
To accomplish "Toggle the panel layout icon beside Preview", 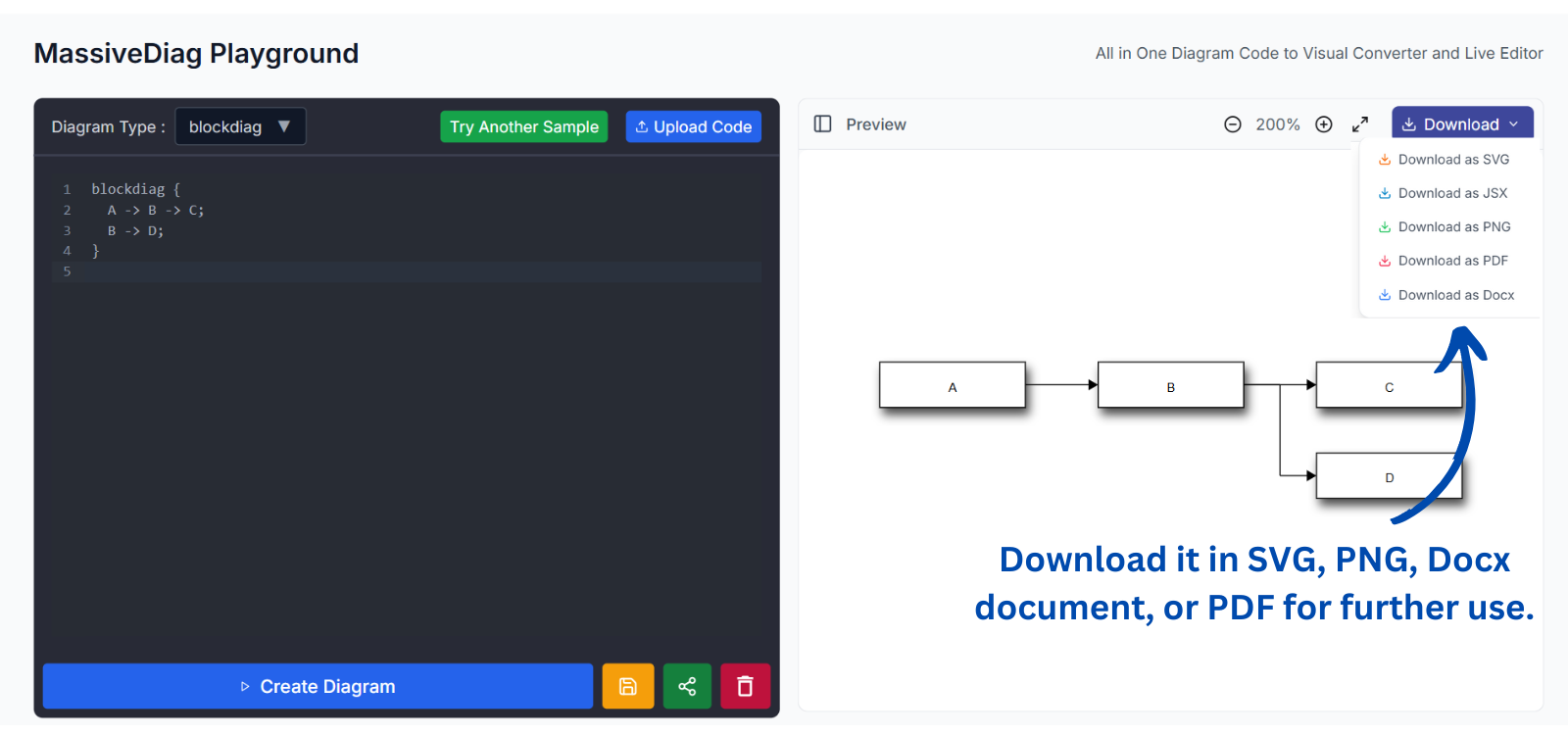I will (823, 124).
